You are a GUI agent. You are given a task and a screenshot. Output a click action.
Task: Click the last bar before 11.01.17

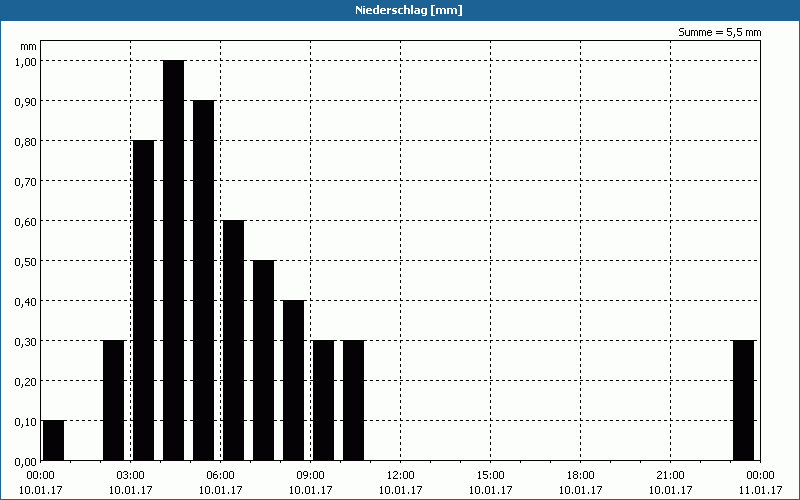(743, 401)
